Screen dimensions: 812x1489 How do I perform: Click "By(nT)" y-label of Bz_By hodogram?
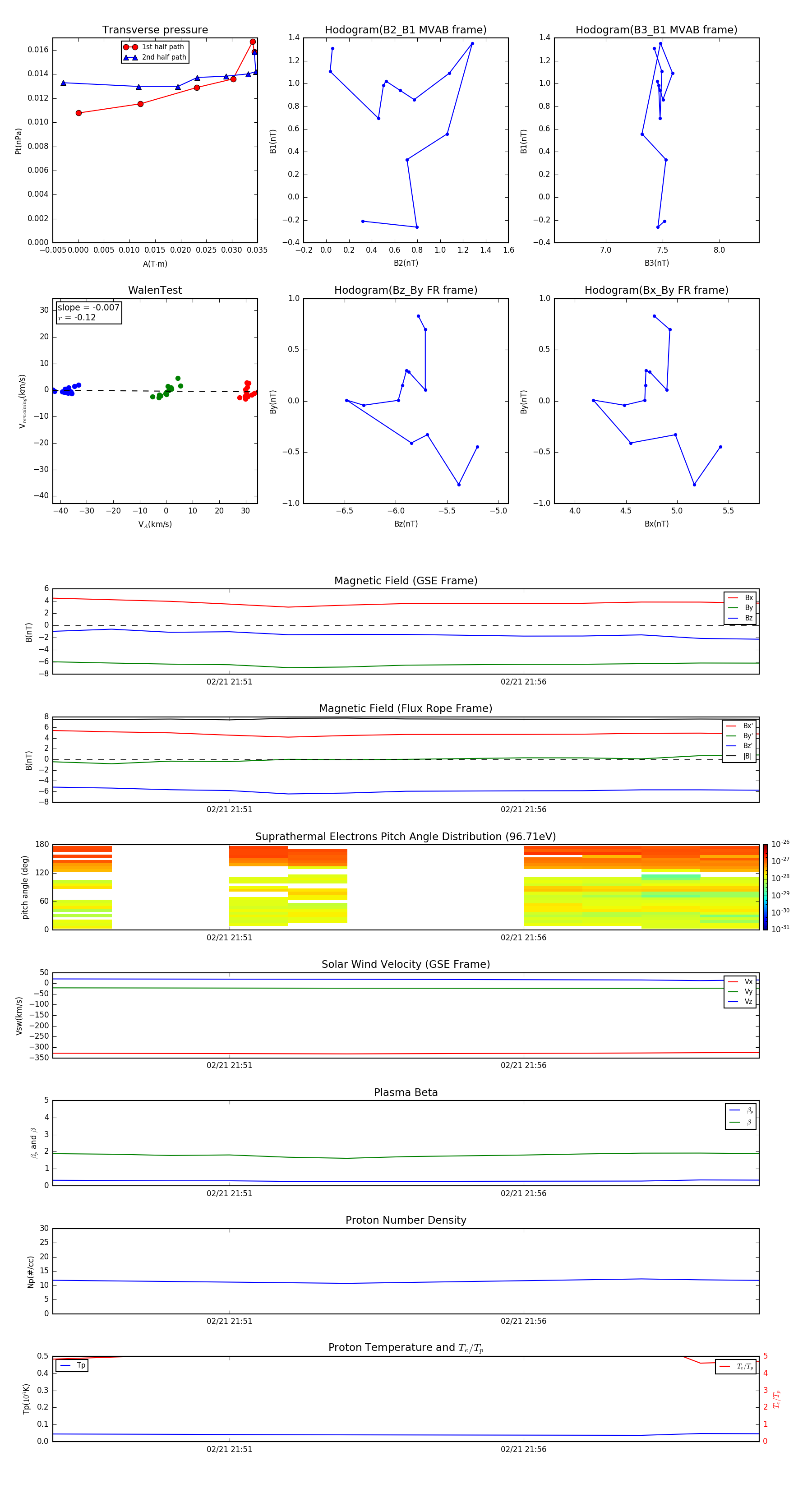coord(273,401)
